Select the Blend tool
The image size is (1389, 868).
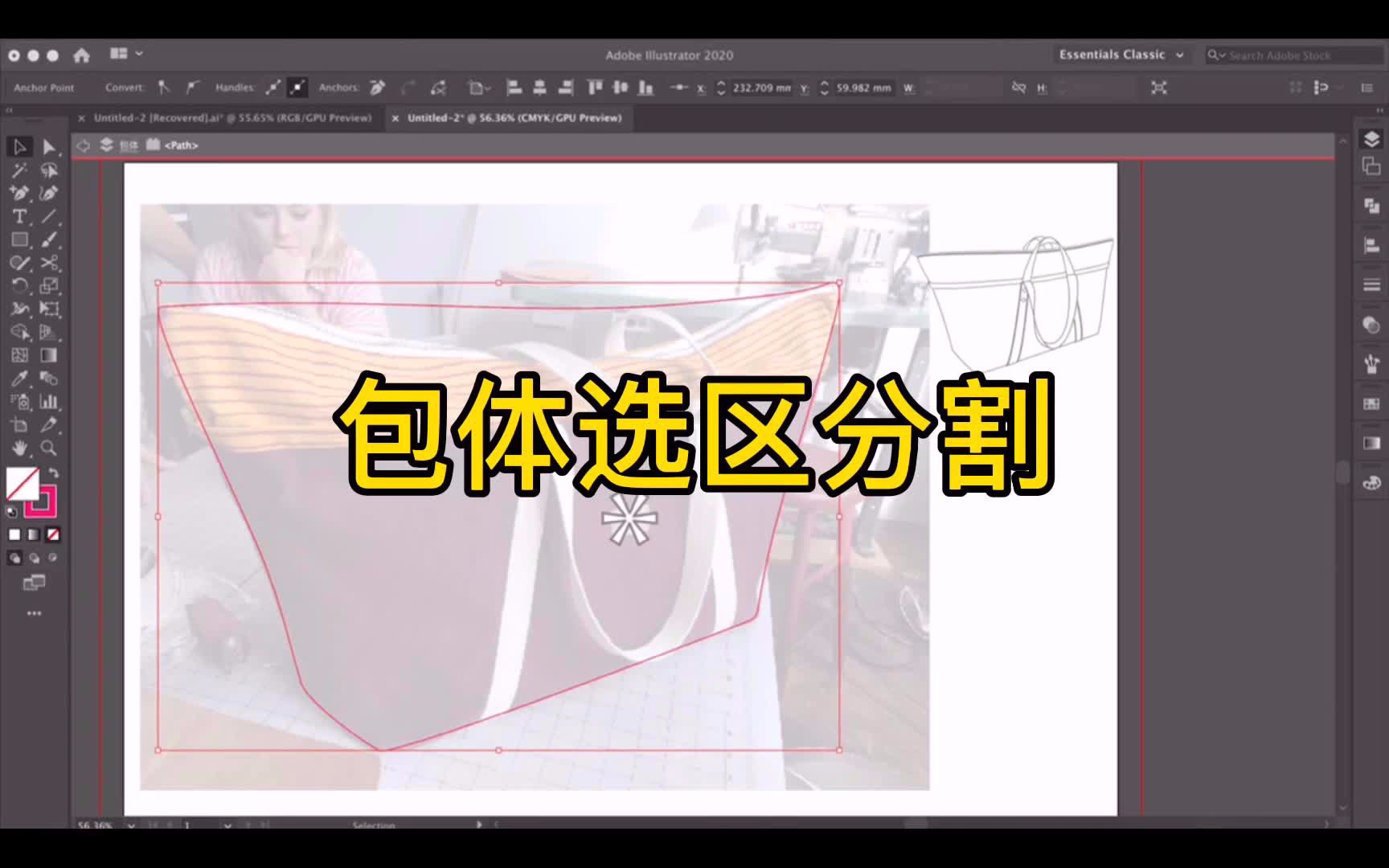click(49, 379)
